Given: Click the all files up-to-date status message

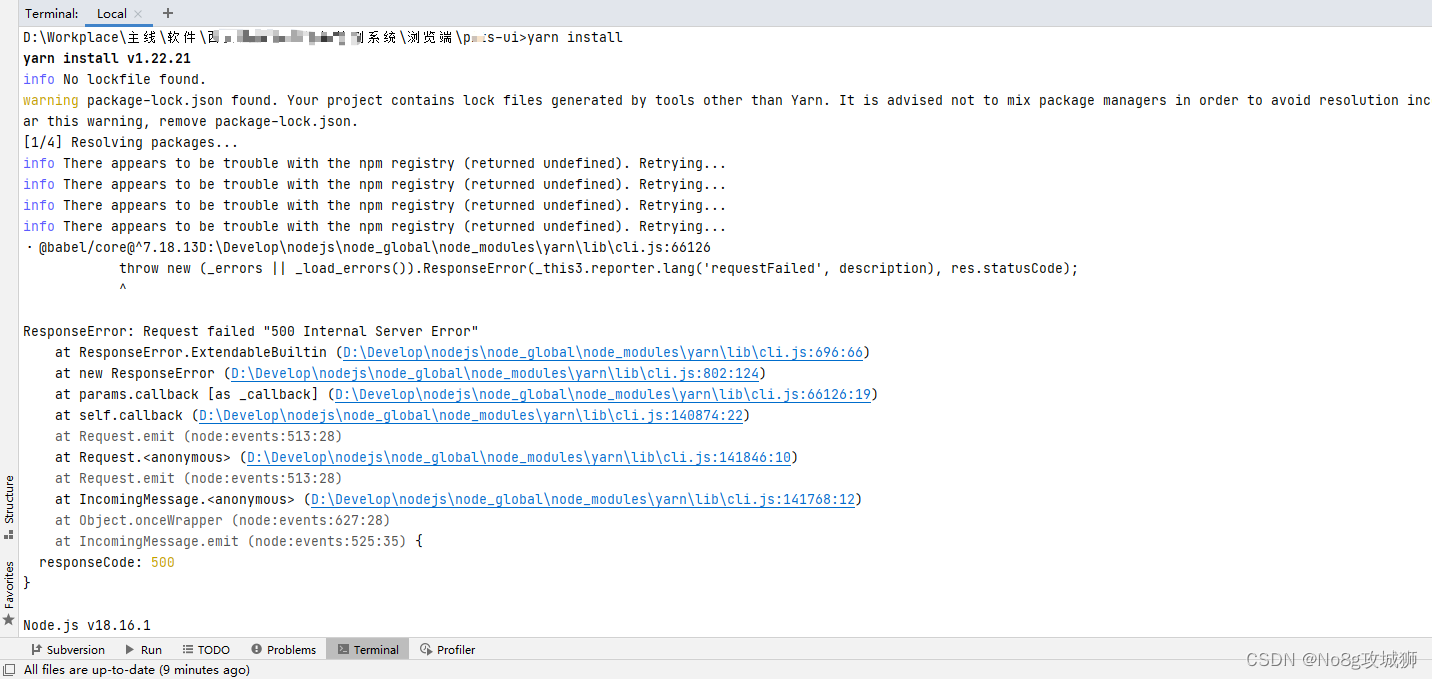Looking at the screenshot, I should [138, 670].
